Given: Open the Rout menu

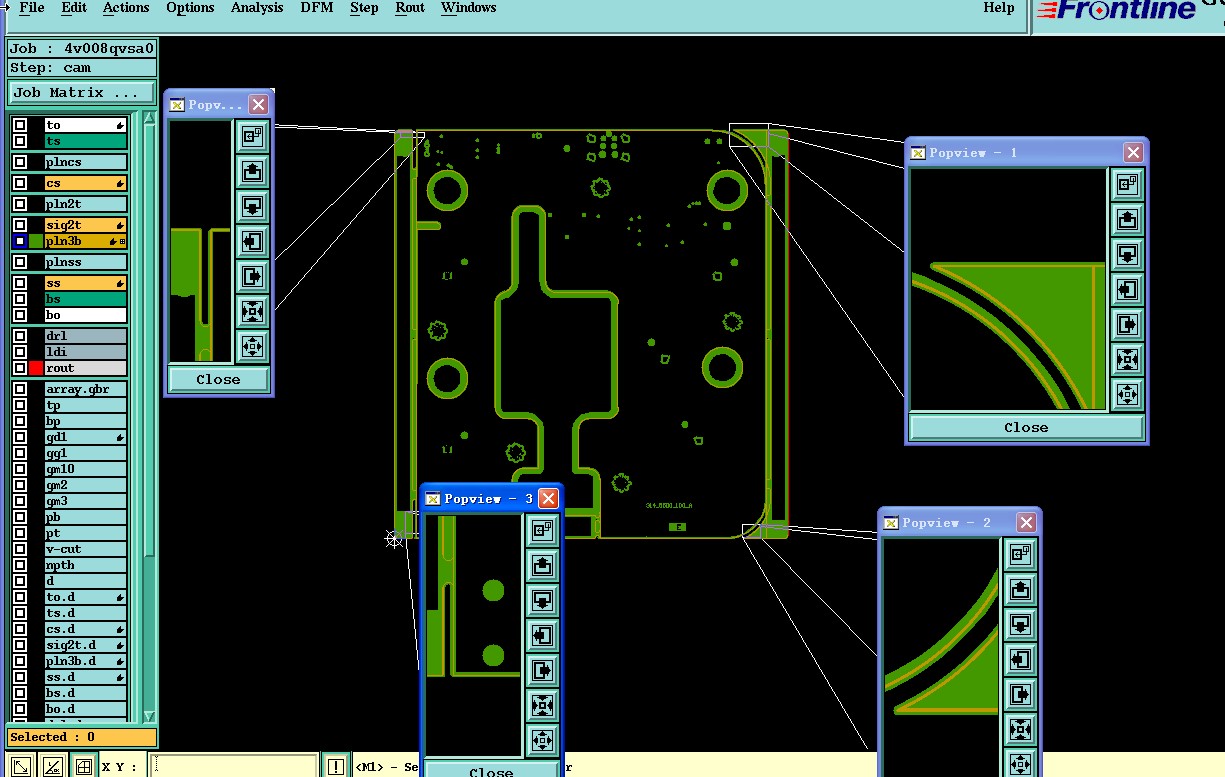Looking at the screenshot, I should click(x=410, y=8).
